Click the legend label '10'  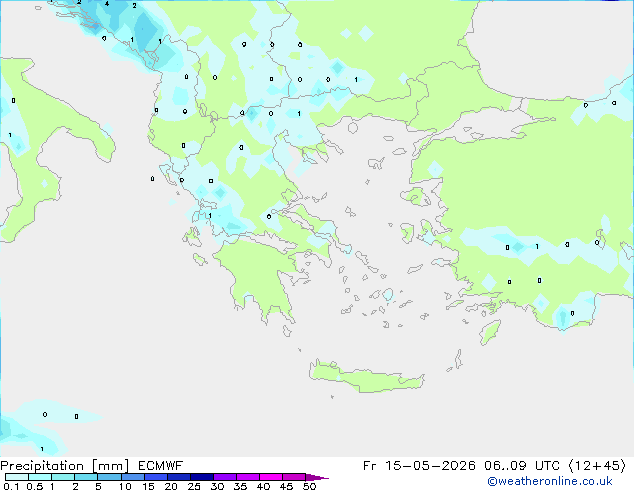[x=125, y=486]
